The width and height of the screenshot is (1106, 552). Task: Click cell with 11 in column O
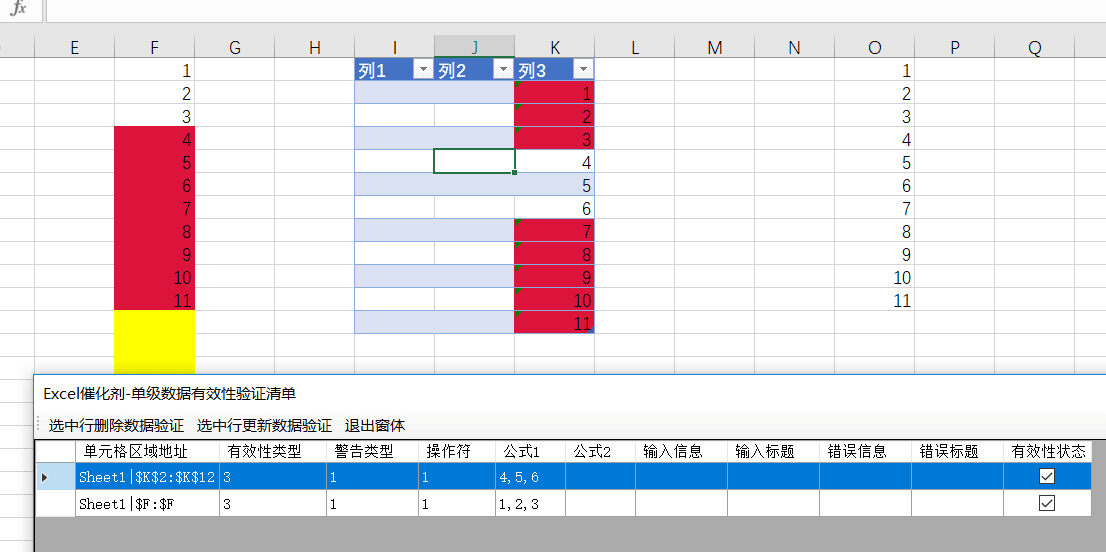click(875, 300)
